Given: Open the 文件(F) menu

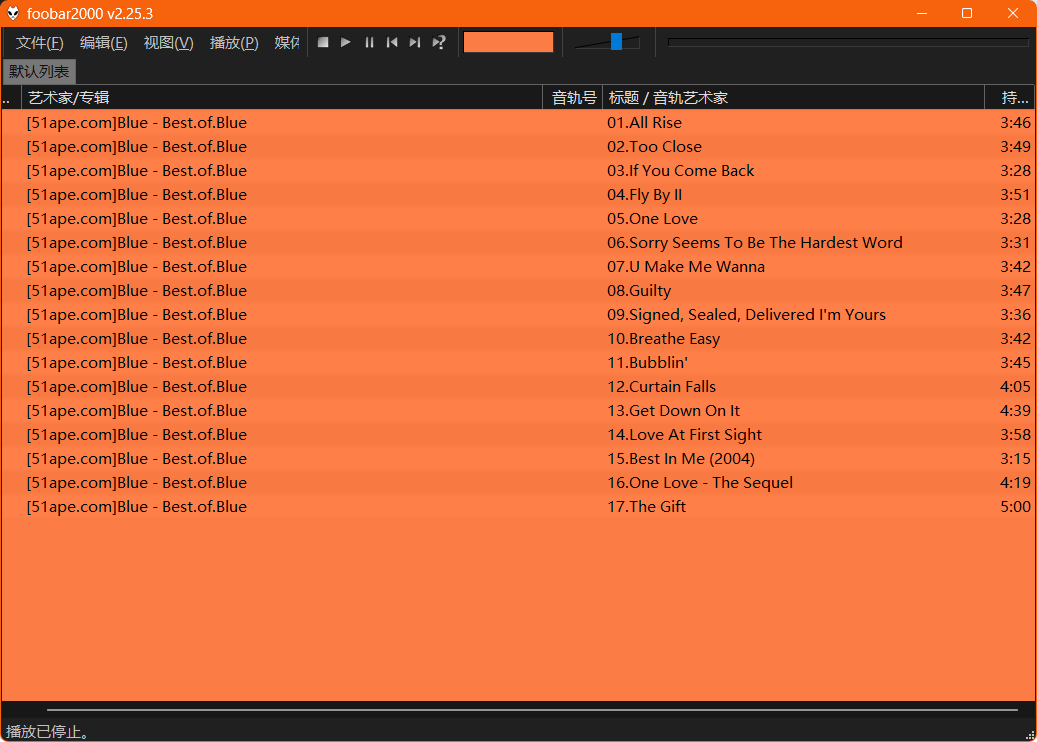Looking at the screenshot, I should (40, 43).
